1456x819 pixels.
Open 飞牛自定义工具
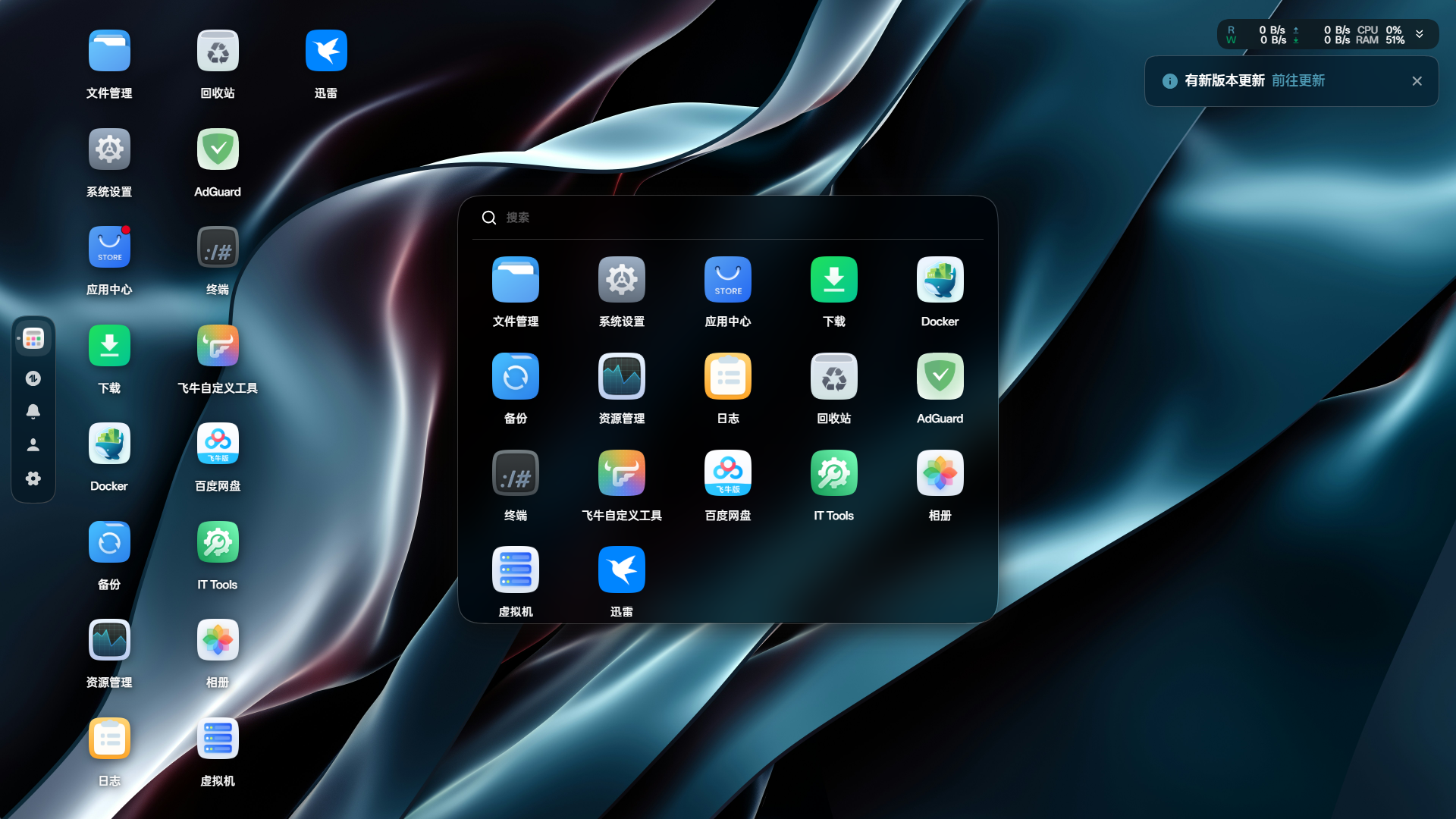[x=621, y=472]
